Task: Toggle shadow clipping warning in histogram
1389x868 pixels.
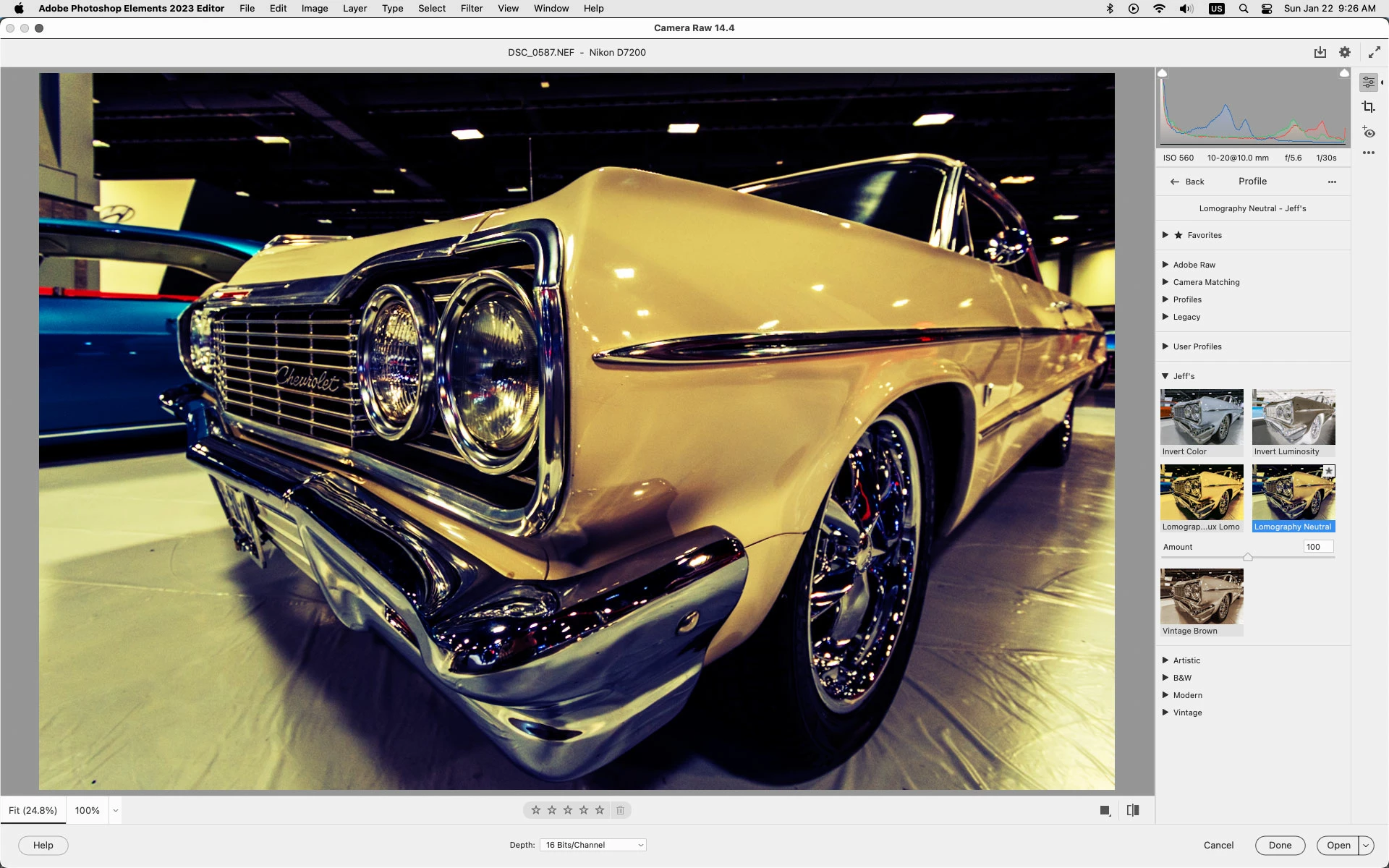Action: pos(1163,73)
